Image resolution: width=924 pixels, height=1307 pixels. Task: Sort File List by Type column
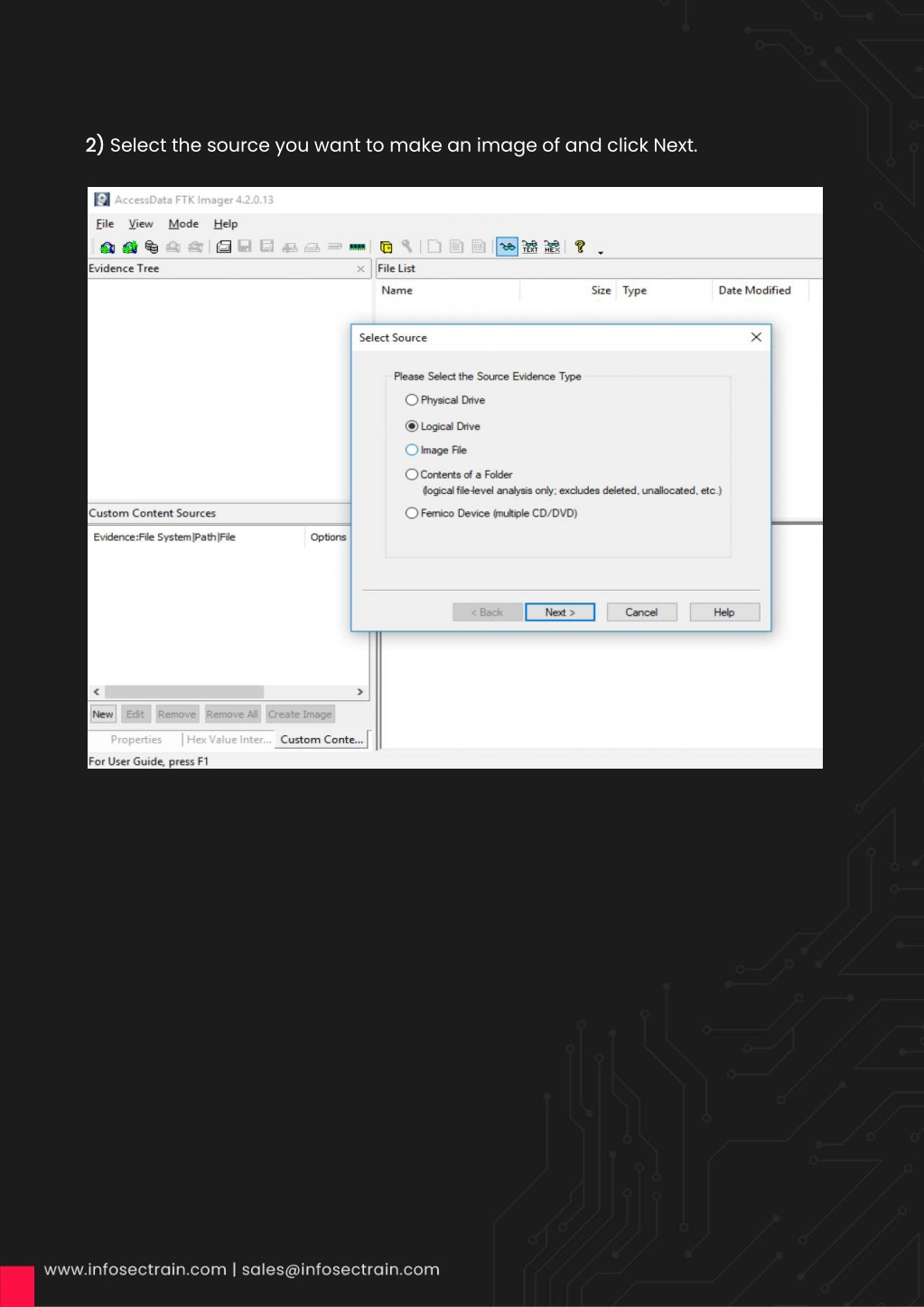pos(665,291)
